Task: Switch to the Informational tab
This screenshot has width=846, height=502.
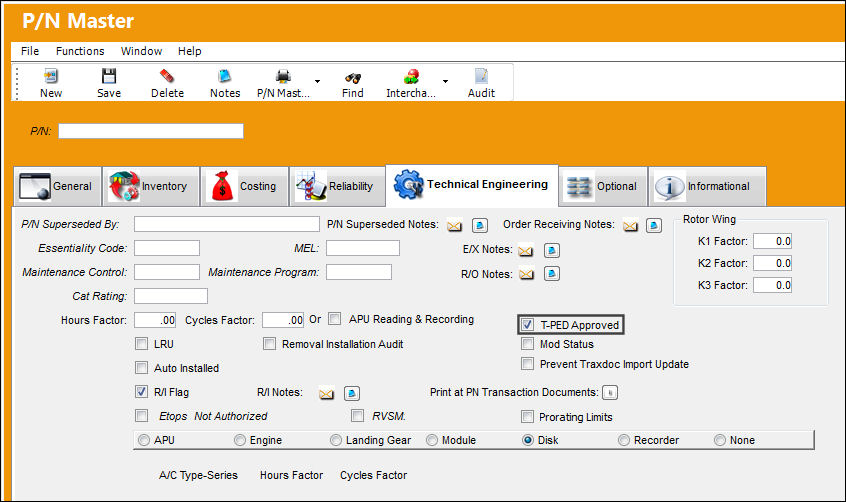Action: click(x=707, y=187)
